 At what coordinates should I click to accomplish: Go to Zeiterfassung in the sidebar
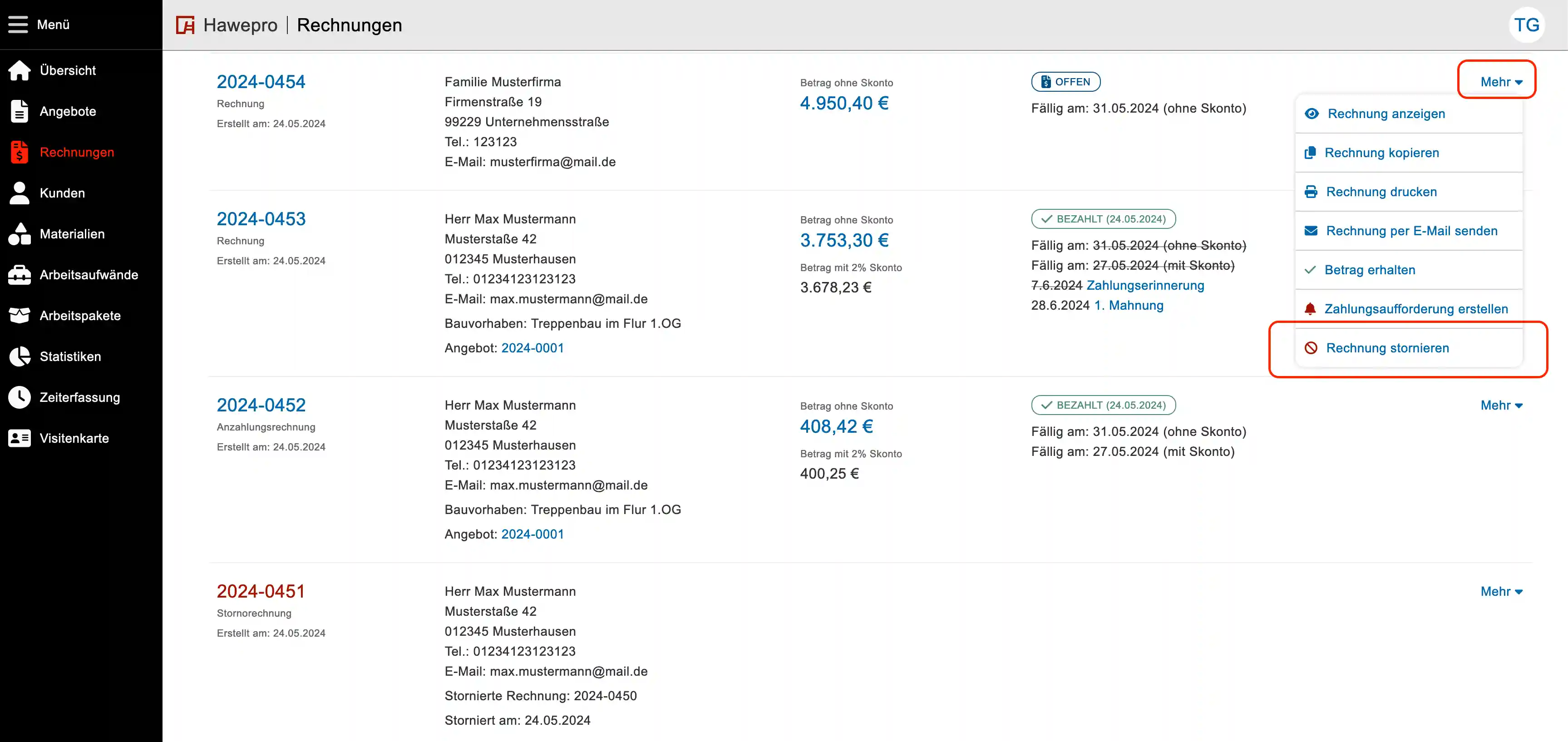[x=80, y=397]
